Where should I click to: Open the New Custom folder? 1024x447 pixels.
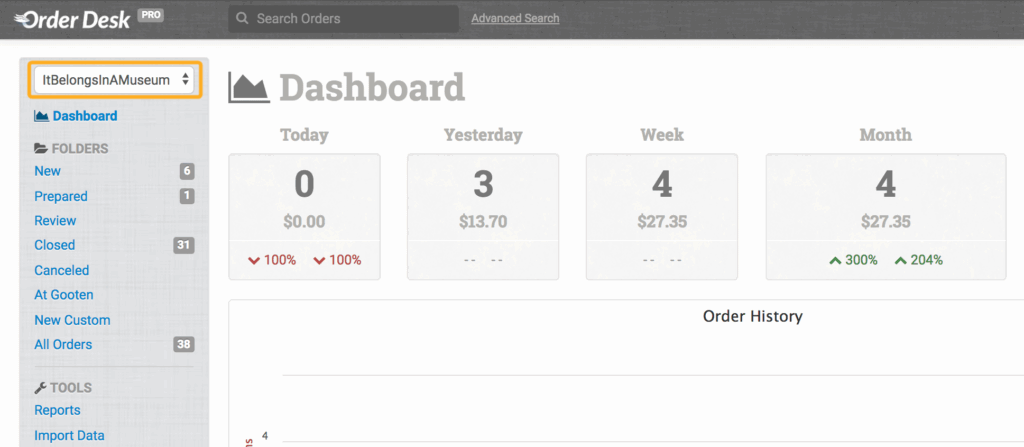tap(72, 320)
